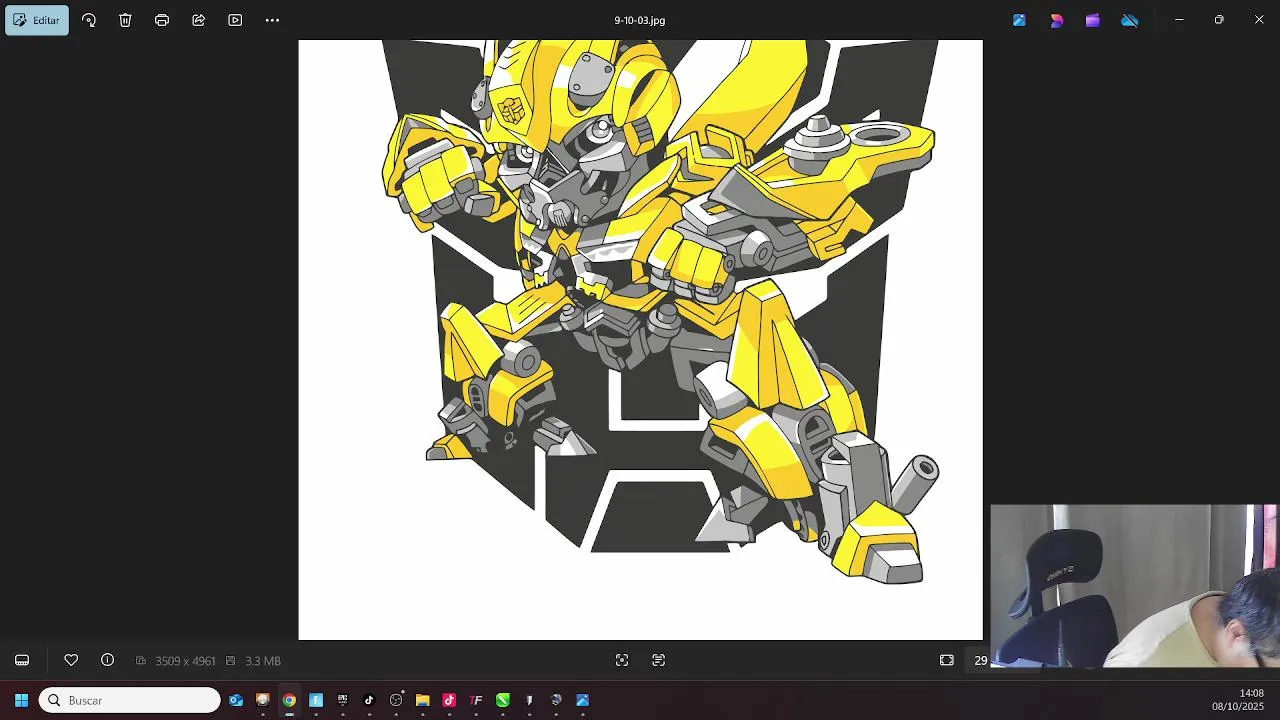1280x720 pixels.
Task: Click the OneDrive cloud icon in title bar
Action: (x=1130, y=20)
